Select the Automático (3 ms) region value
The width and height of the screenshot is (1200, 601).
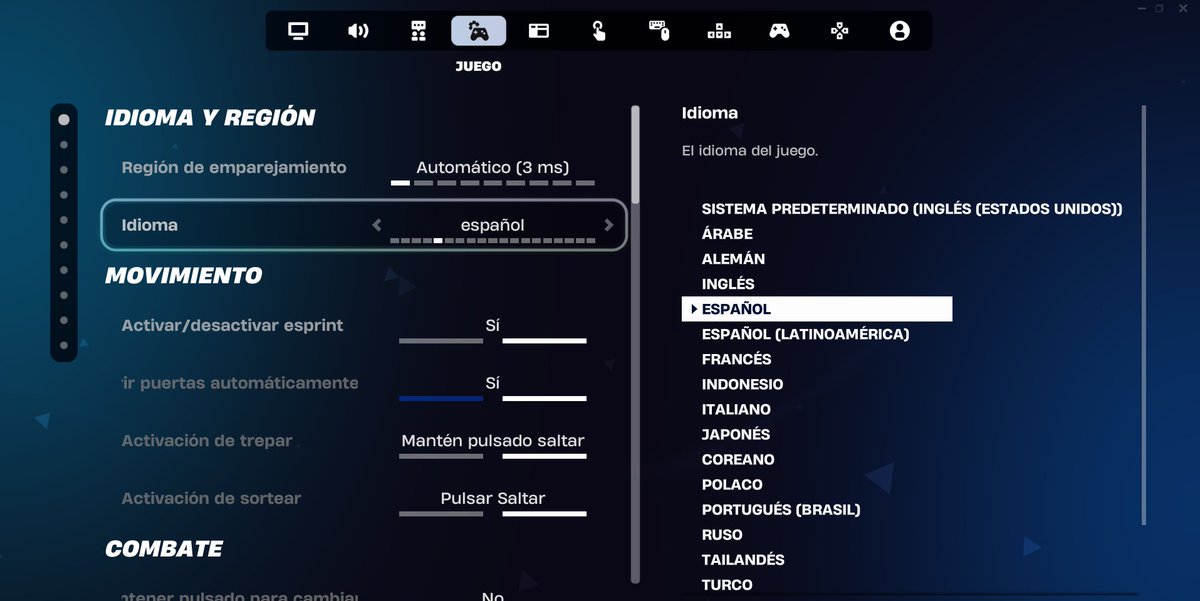coord(493,168)
